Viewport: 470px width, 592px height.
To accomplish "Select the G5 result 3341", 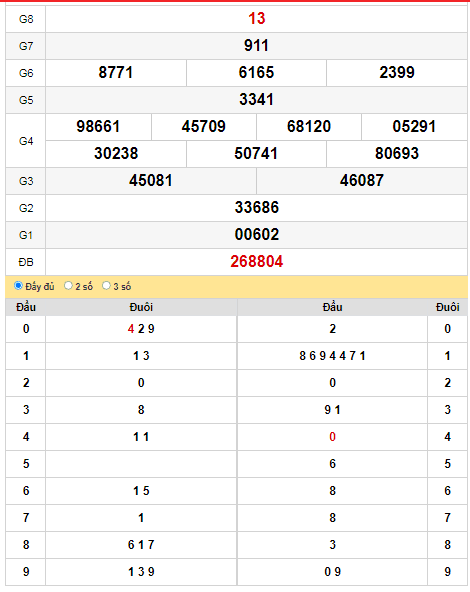I will (256, 100).
